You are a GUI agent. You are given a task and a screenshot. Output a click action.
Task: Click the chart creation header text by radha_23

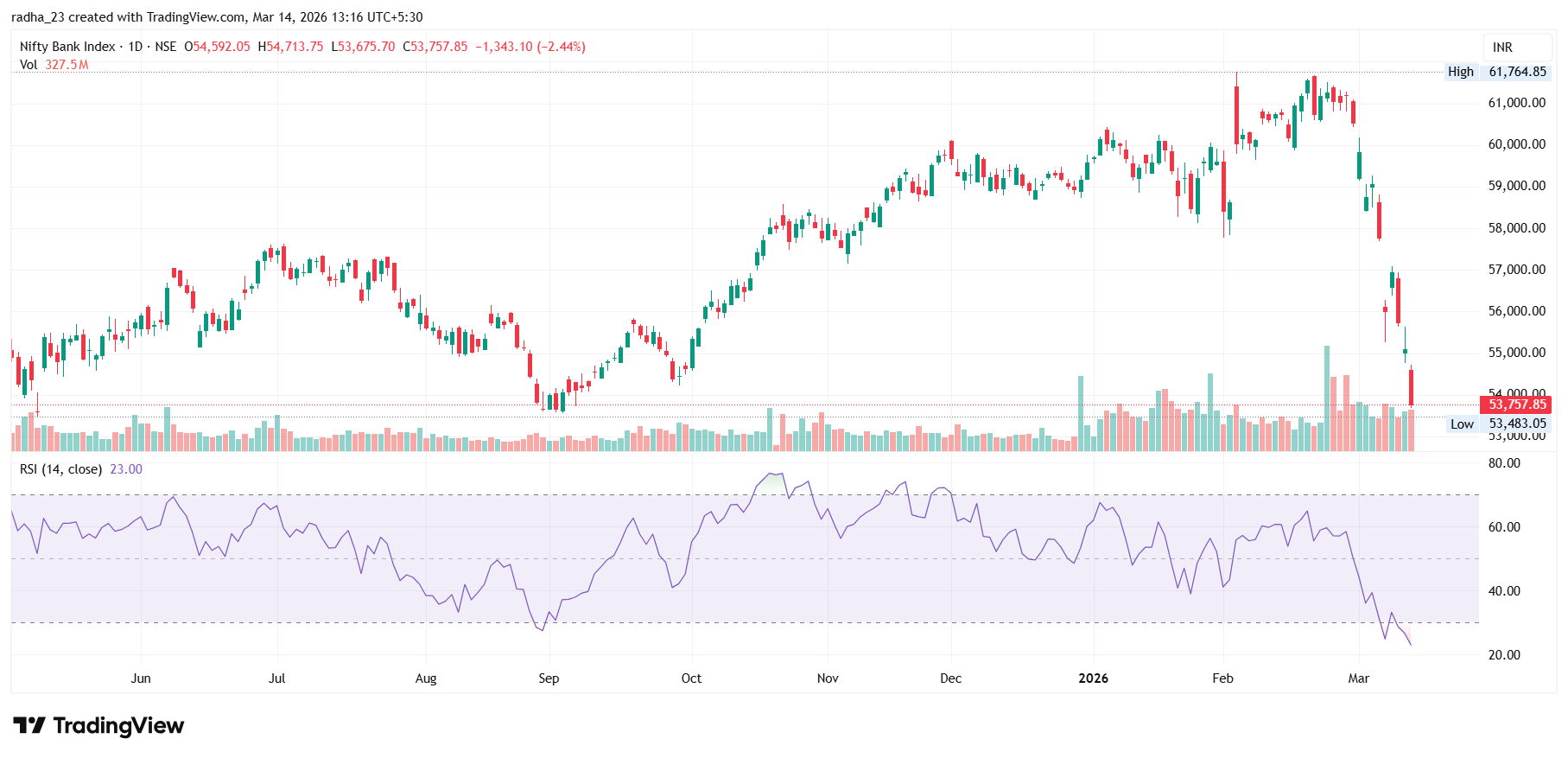pos(217,17)
